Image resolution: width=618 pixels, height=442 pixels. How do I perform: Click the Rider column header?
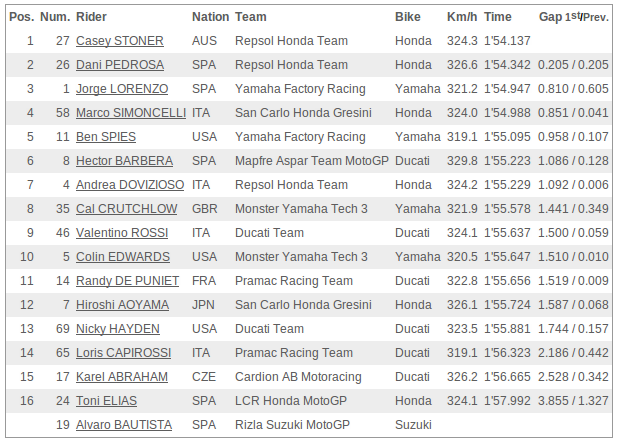point(91,17)
